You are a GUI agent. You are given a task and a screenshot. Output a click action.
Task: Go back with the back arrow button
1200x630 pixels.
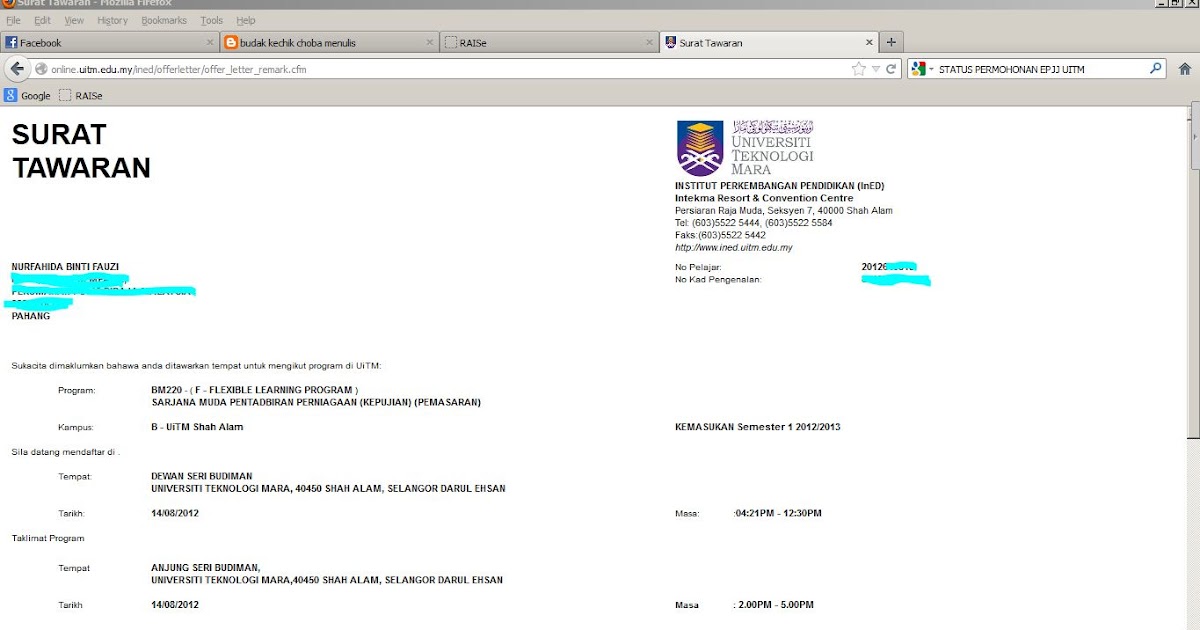pos(16,69)
